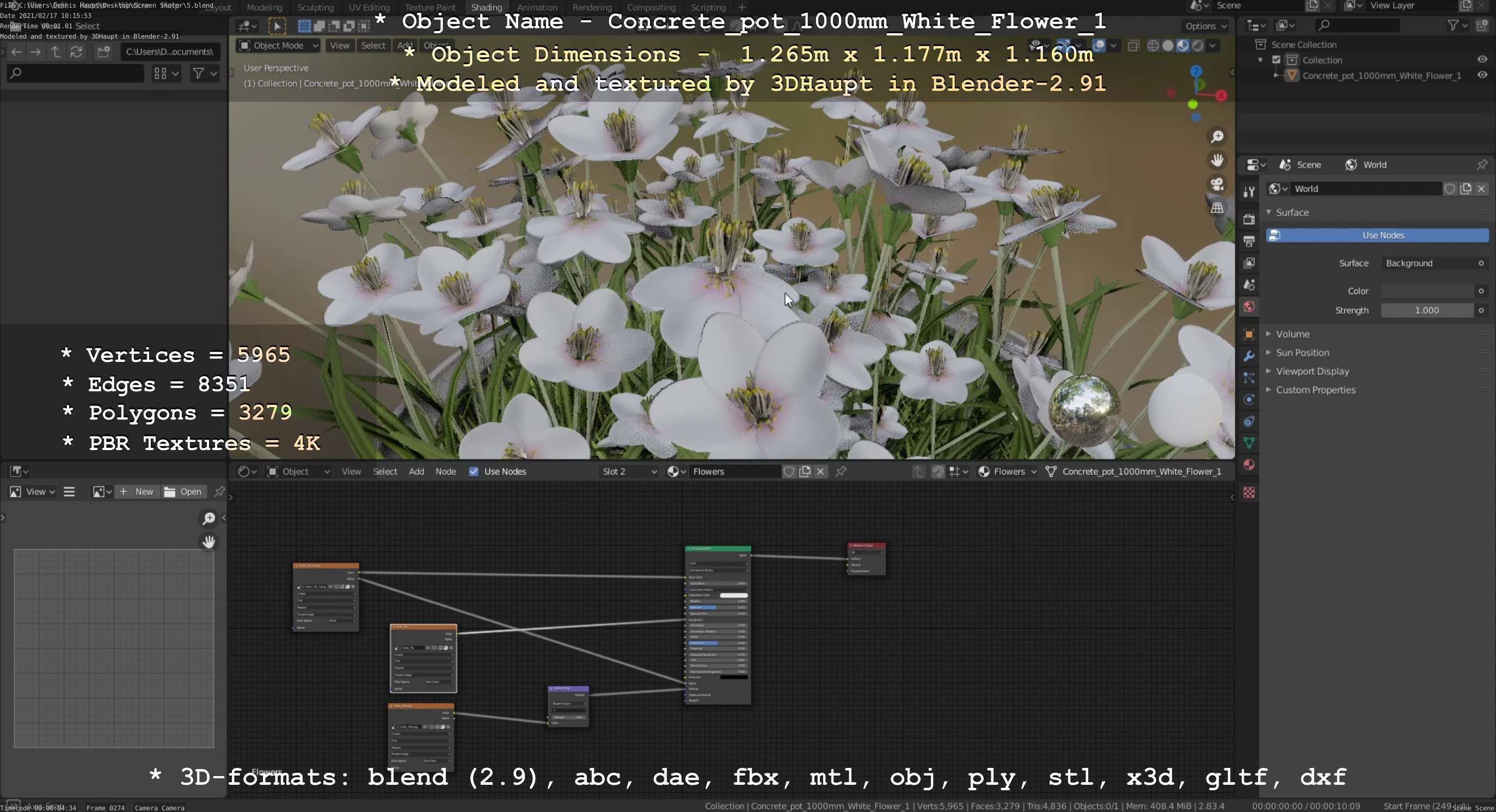
Task: Expand the Volume panel
Action: point(1292,334)
